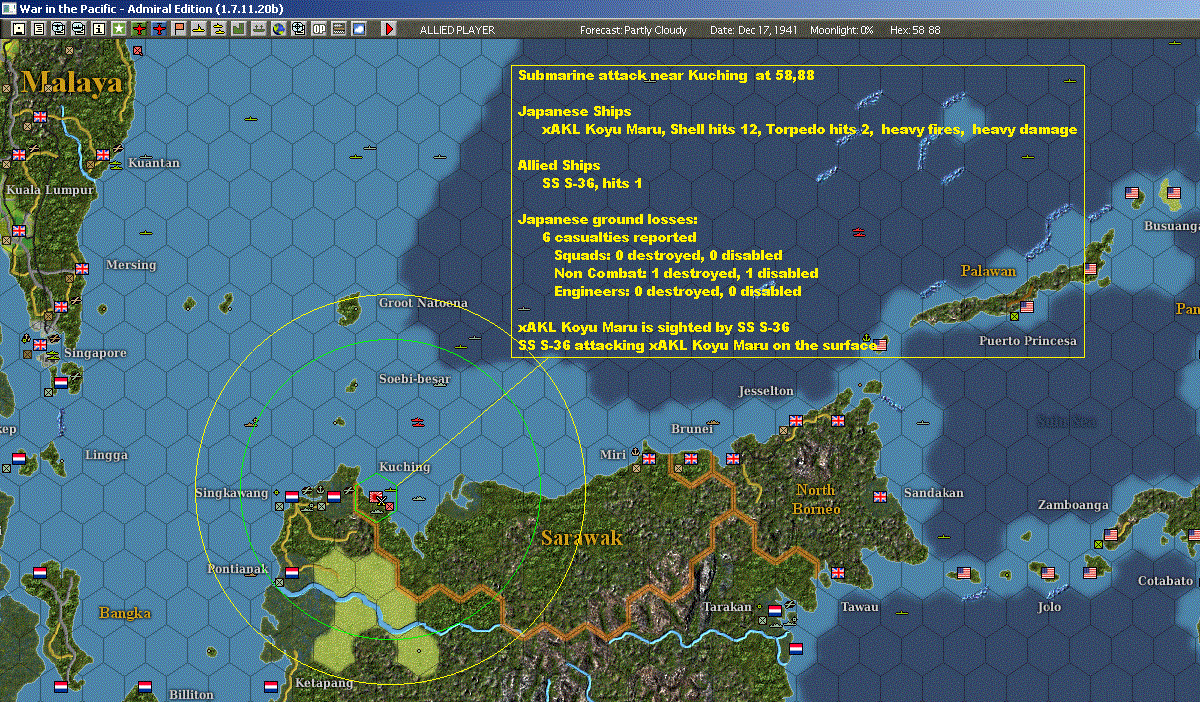Click the Singapore base label
1200x702 pixels.
(x=95, y=353)
